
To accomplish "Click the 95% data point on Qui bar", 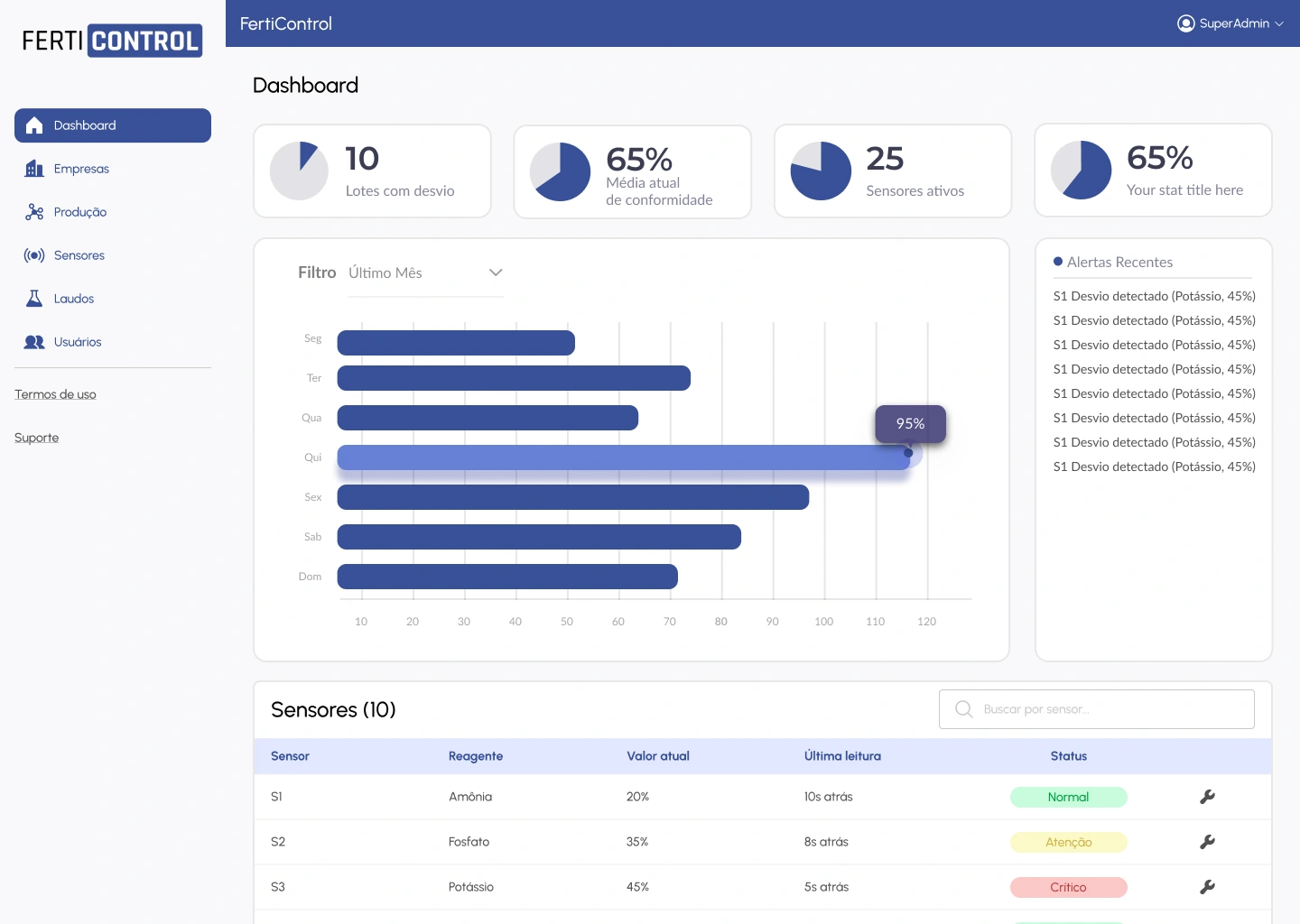I will 908,453.
